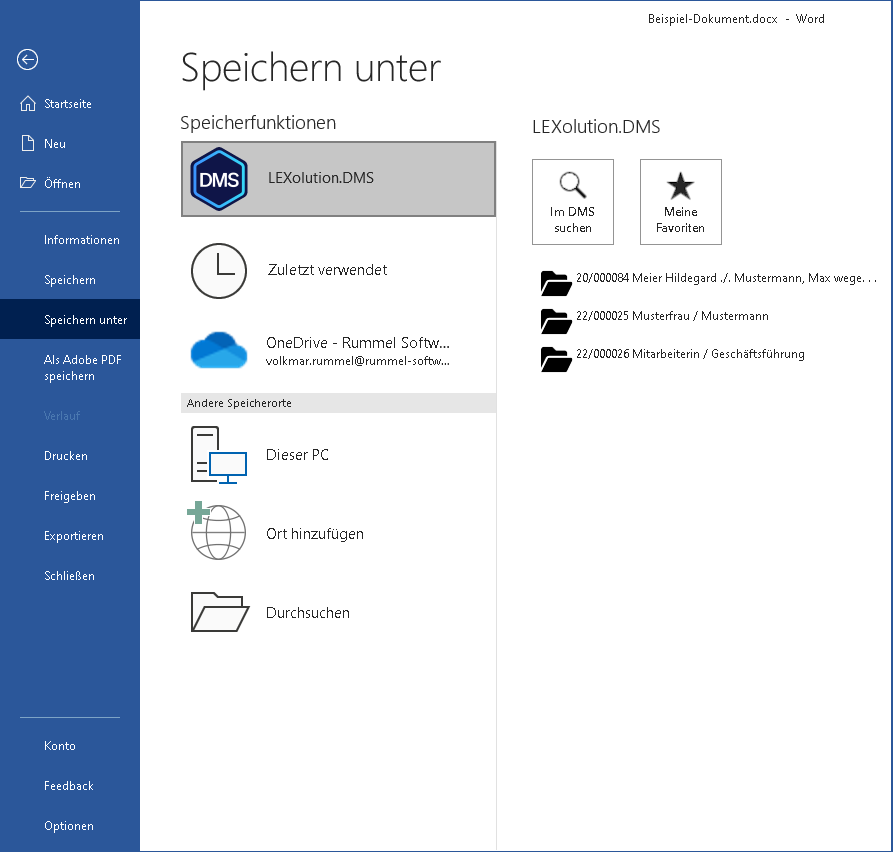Click the Neu blank page icon
Screen dimensions: 893x852
click(27, 143)
